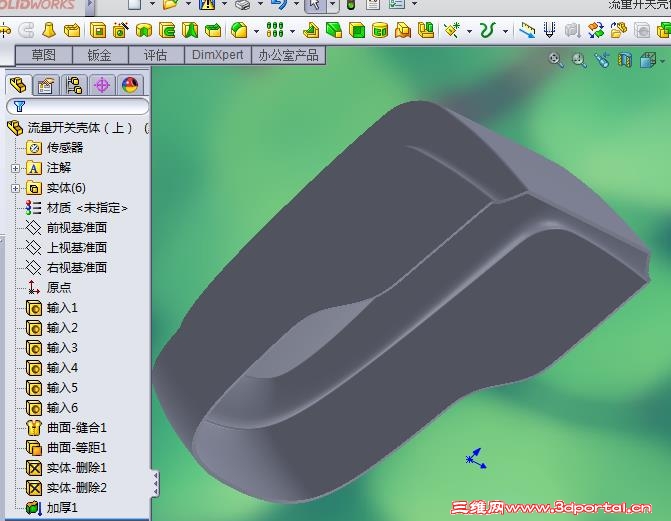Click the Print icon
The image size is (671, 521).
point(243,5)
